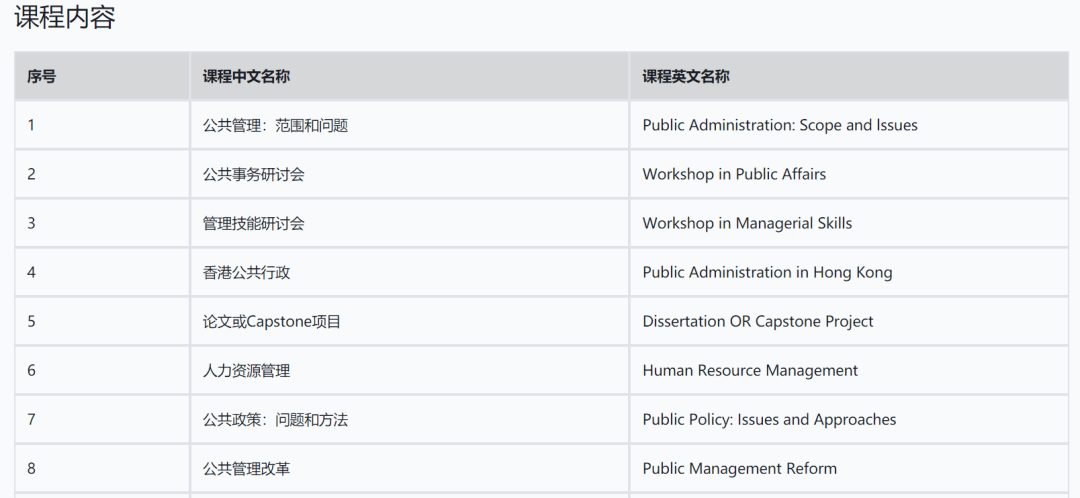
Task: Click the 课程中文名称 column header
Action: click(410, 76)
